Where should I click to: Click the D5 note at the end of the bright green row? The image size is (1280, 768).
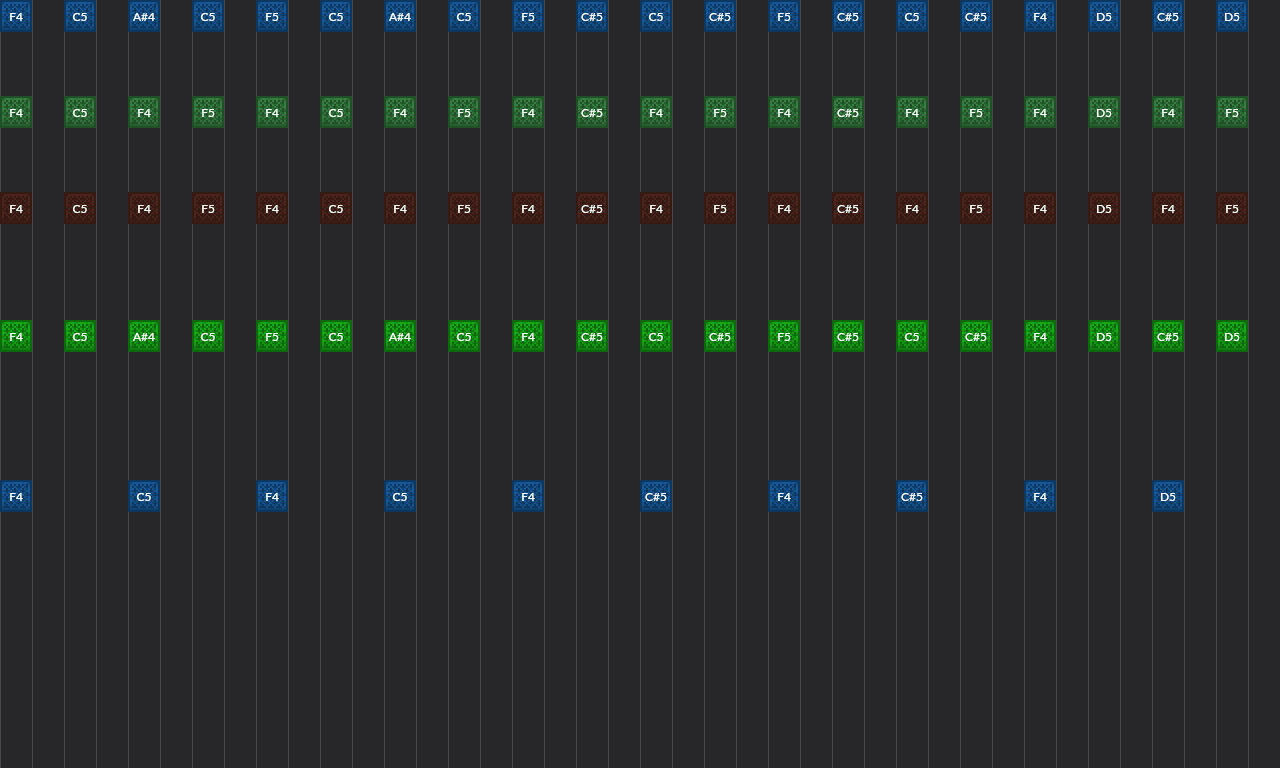click(1232, 336)
